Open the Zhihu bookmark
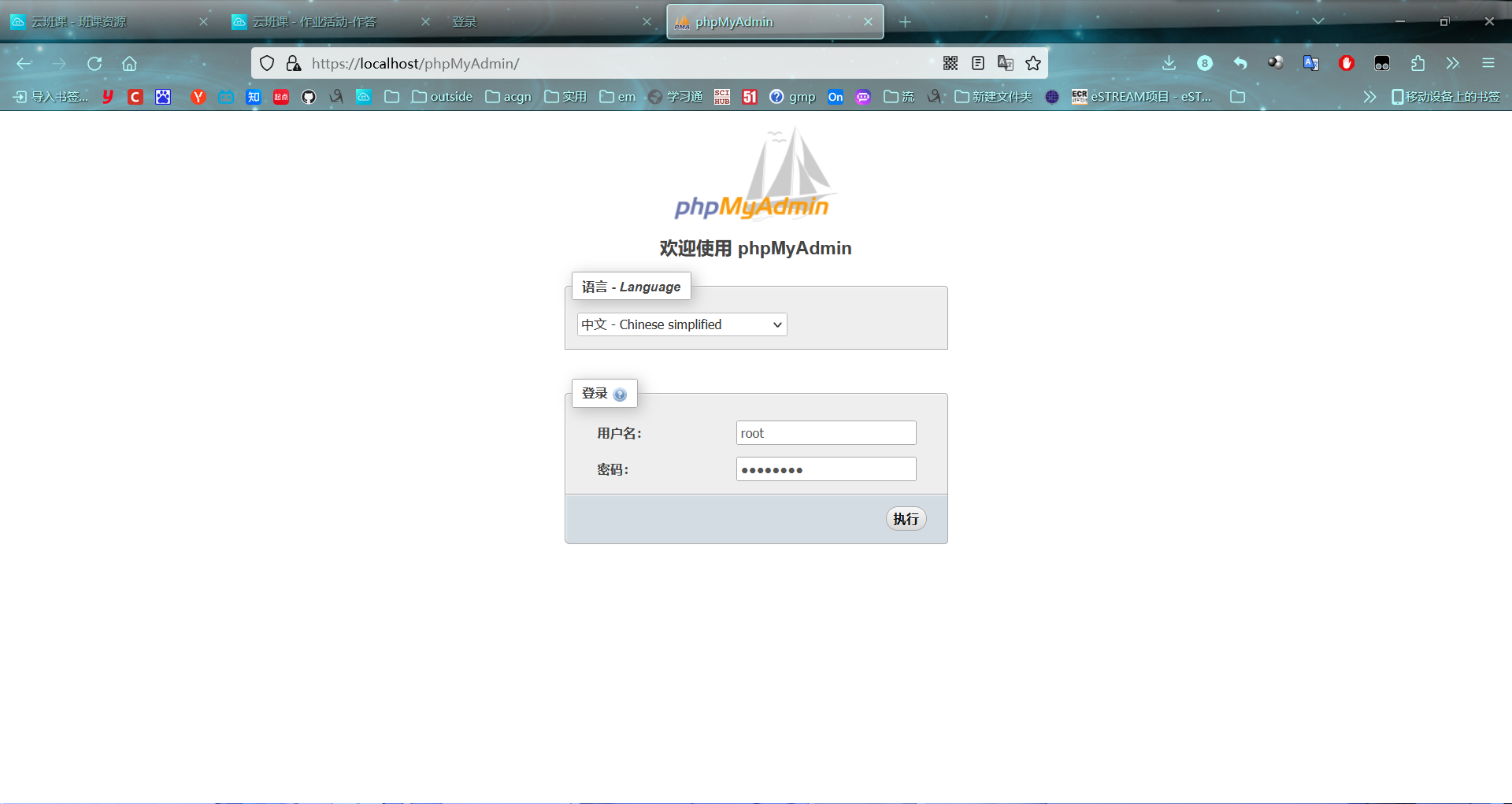Screen dimensions: 1512x804 [254, 97]
